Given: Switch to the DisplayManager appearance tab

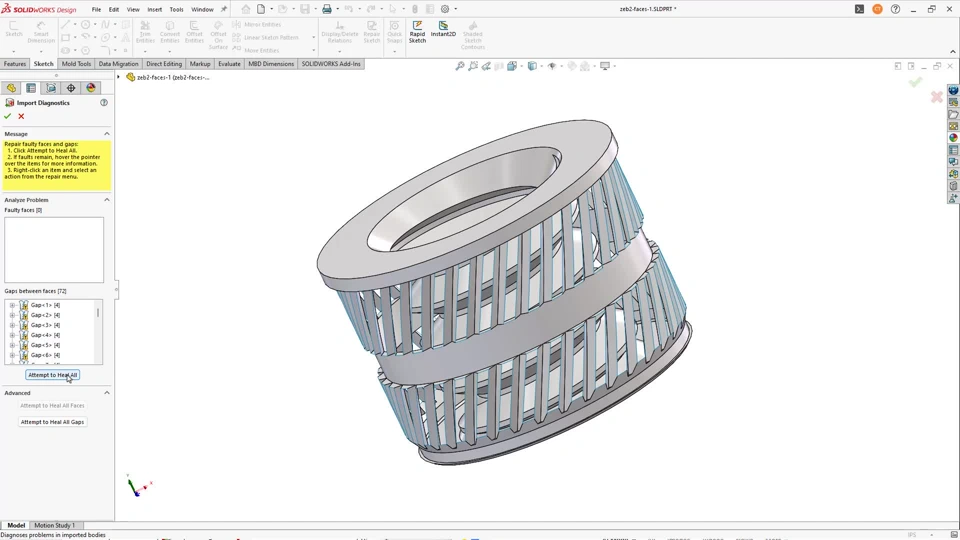Looking at the screenshot, I should pyautogui.click(x=91, y=88).
